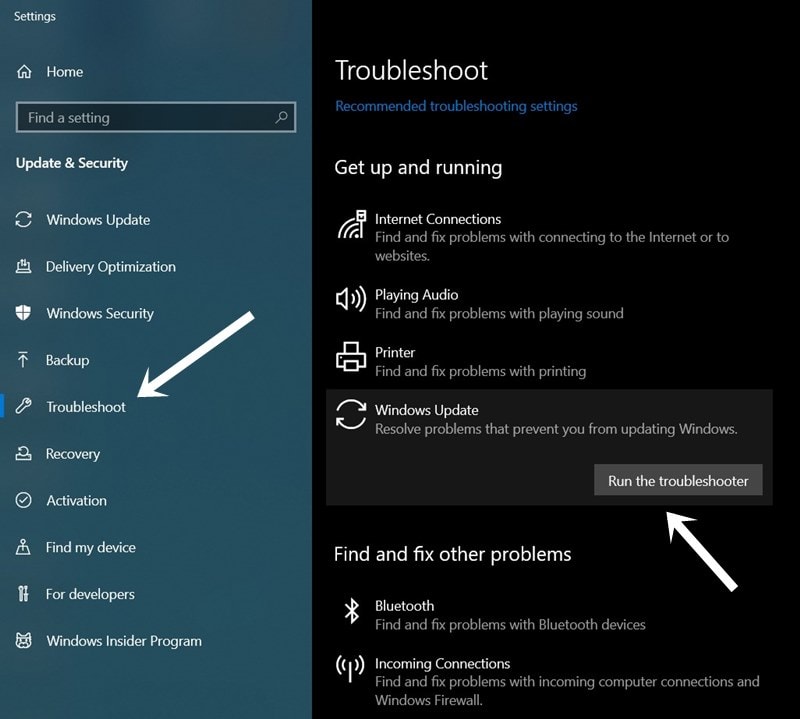Image resolution: width=800 pixels, height=719 pixels.
Task: Run the troubleshooter for Windows Update
Action: [x=678, y=480]
